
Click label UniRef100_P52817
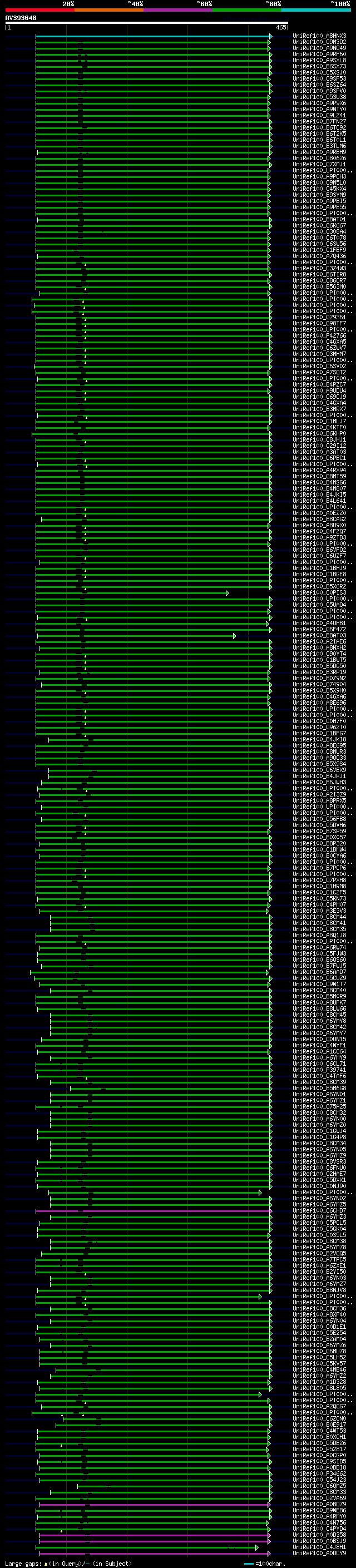[319, 1450]
